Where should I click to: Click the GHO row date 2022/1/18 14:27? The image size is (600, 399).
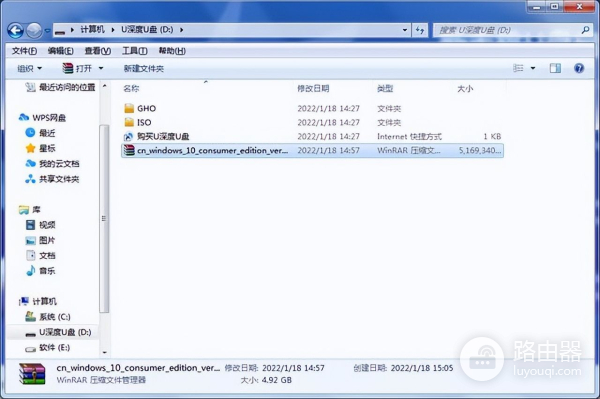(x=328, y=108)
